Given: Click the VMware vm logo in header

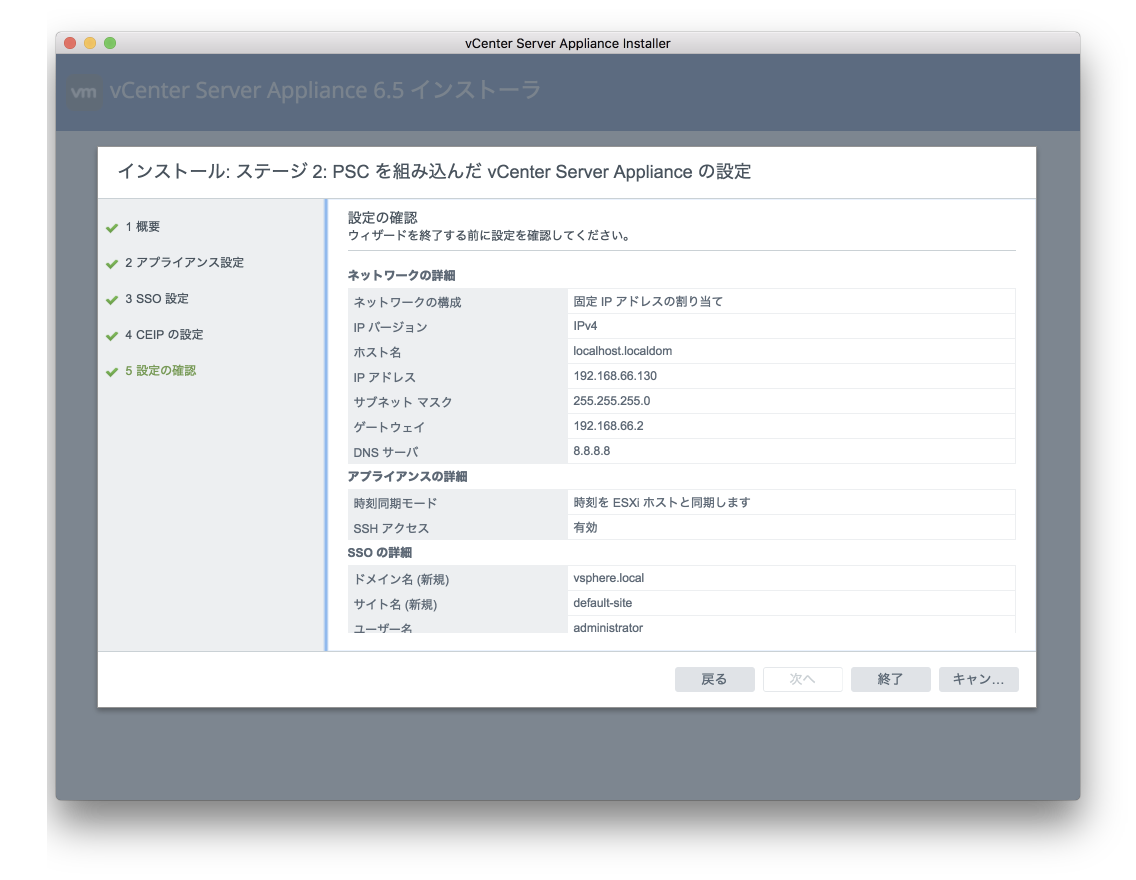Looking at the screenshot, I should (85, 92).
